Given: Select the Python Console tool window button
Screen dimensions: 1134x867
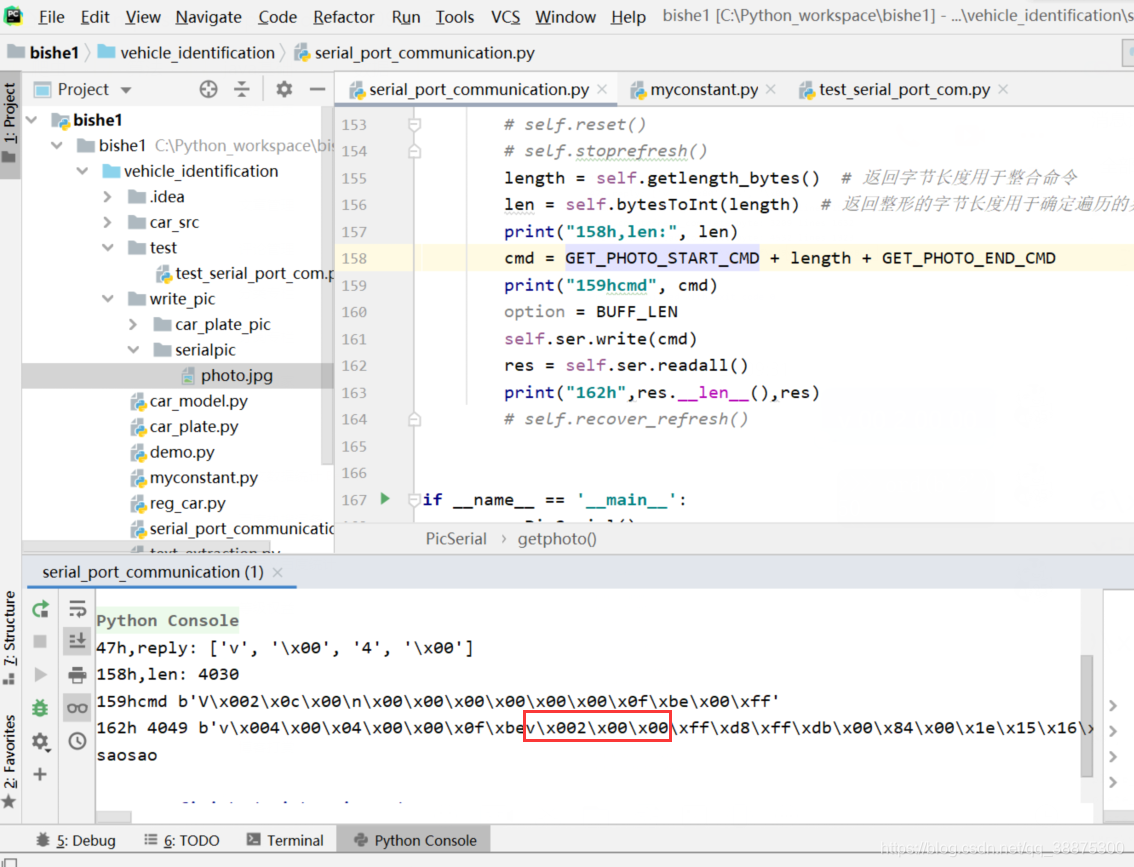Looking at the screenshot, I should pyautogui.click(x=414, y=840).
